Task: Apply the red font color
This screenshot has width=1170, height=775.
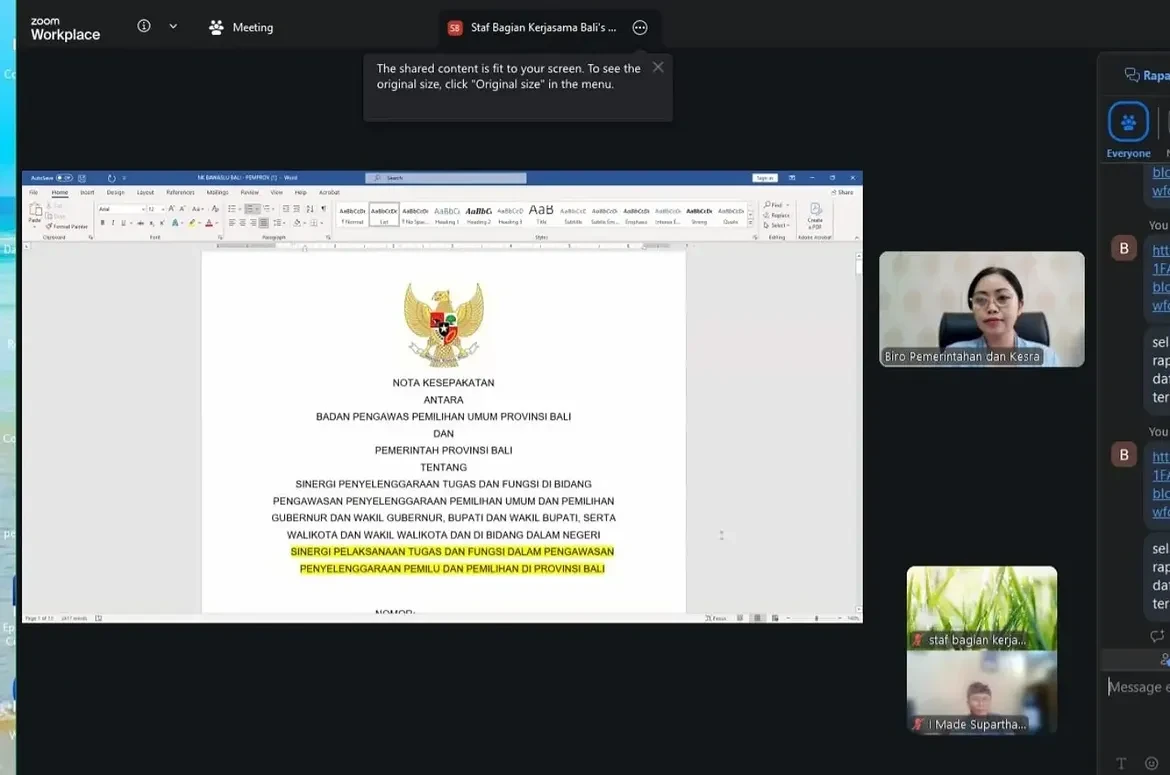Action: coord(209,223)
